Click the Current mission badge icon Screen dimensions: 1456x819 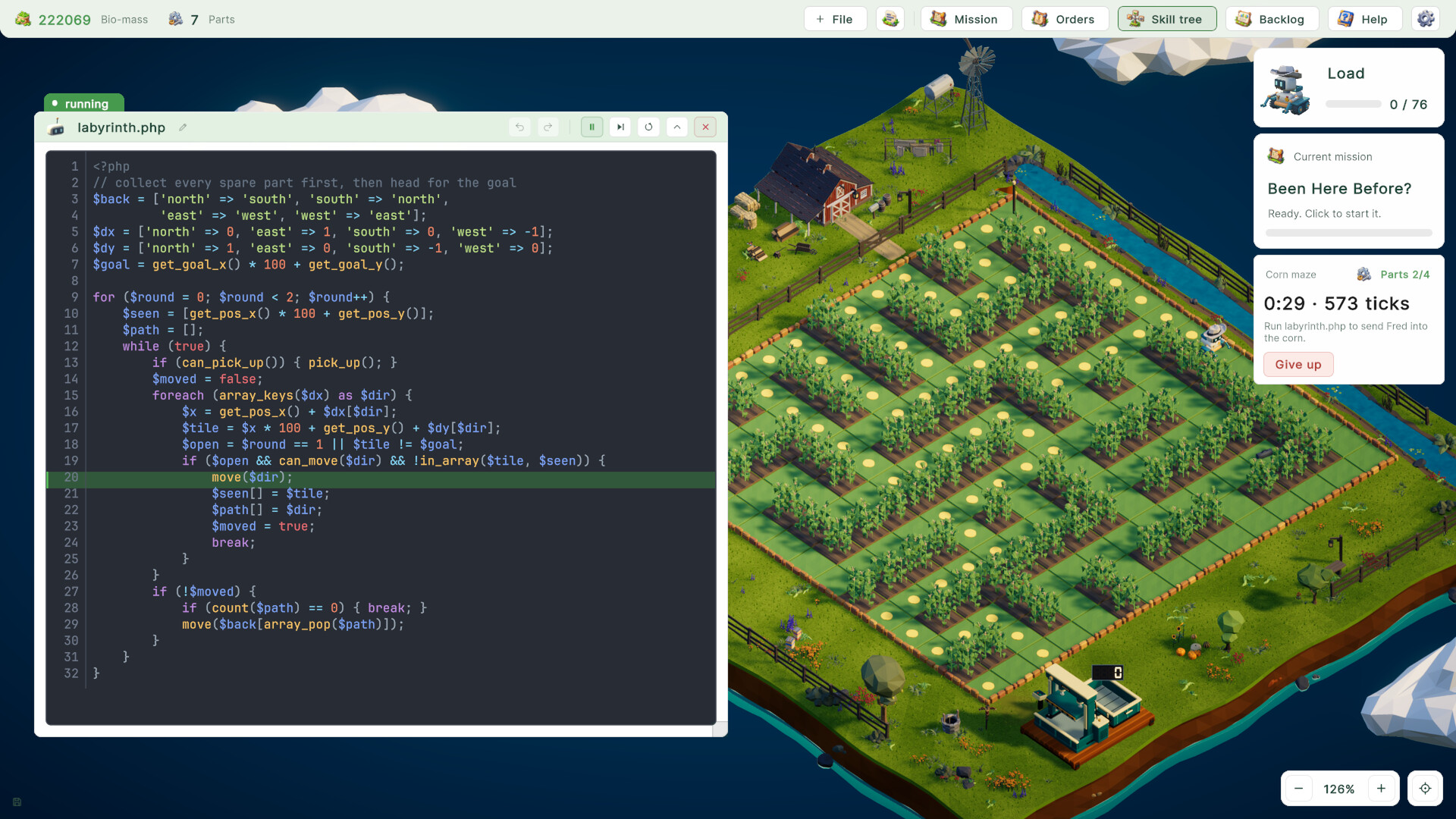[x=1276, y=156]
